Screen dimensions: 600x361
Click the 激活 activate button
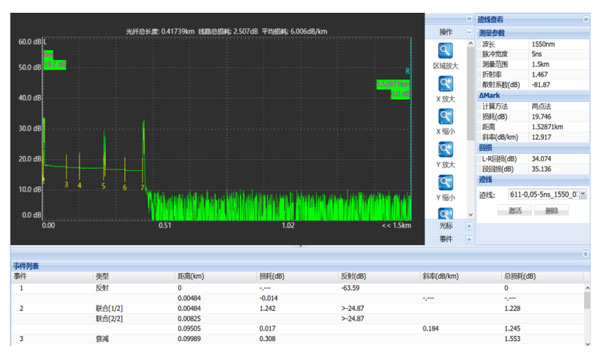click(515, 211)
